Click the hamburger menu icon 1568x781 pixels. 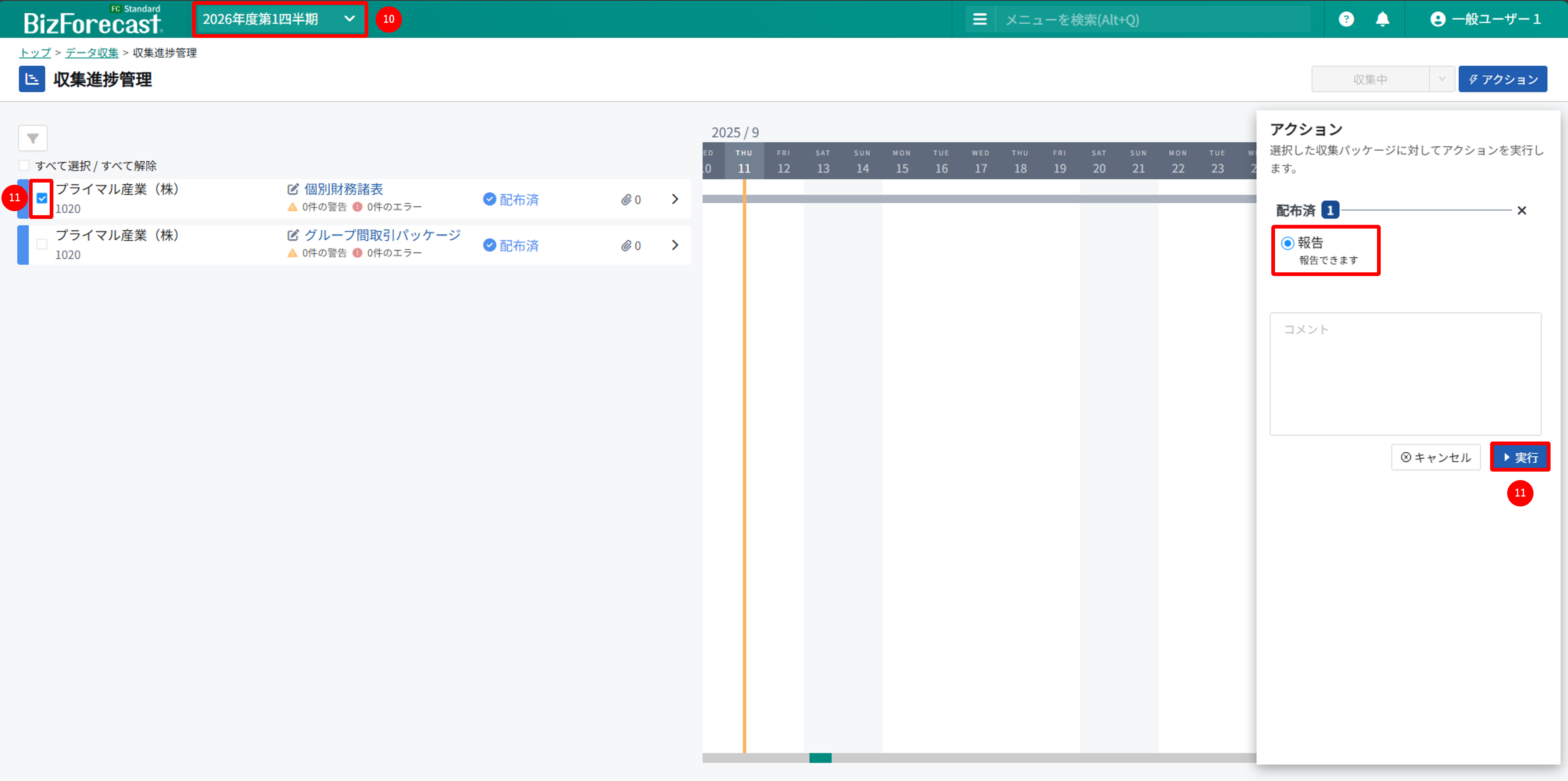coord(979,20)
